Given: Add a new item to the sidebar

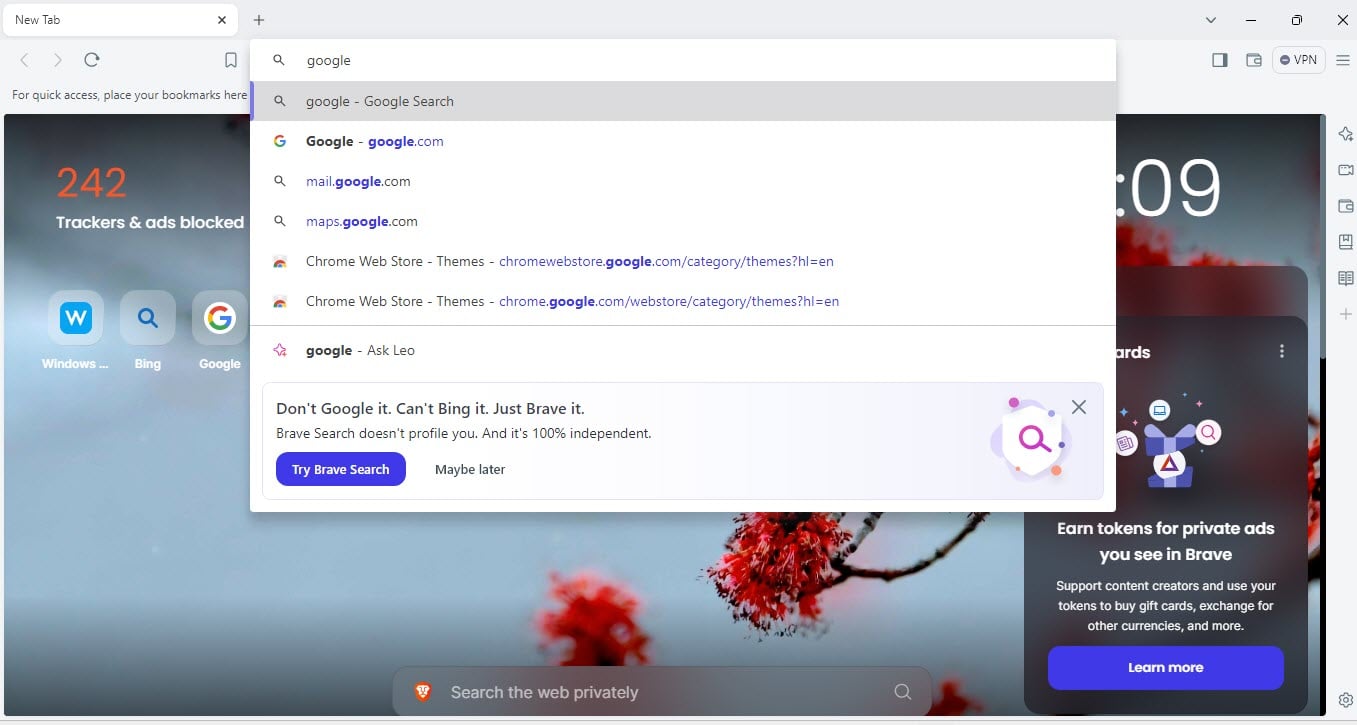Looking at the screenshot, I should click(x=1346, y=314).
